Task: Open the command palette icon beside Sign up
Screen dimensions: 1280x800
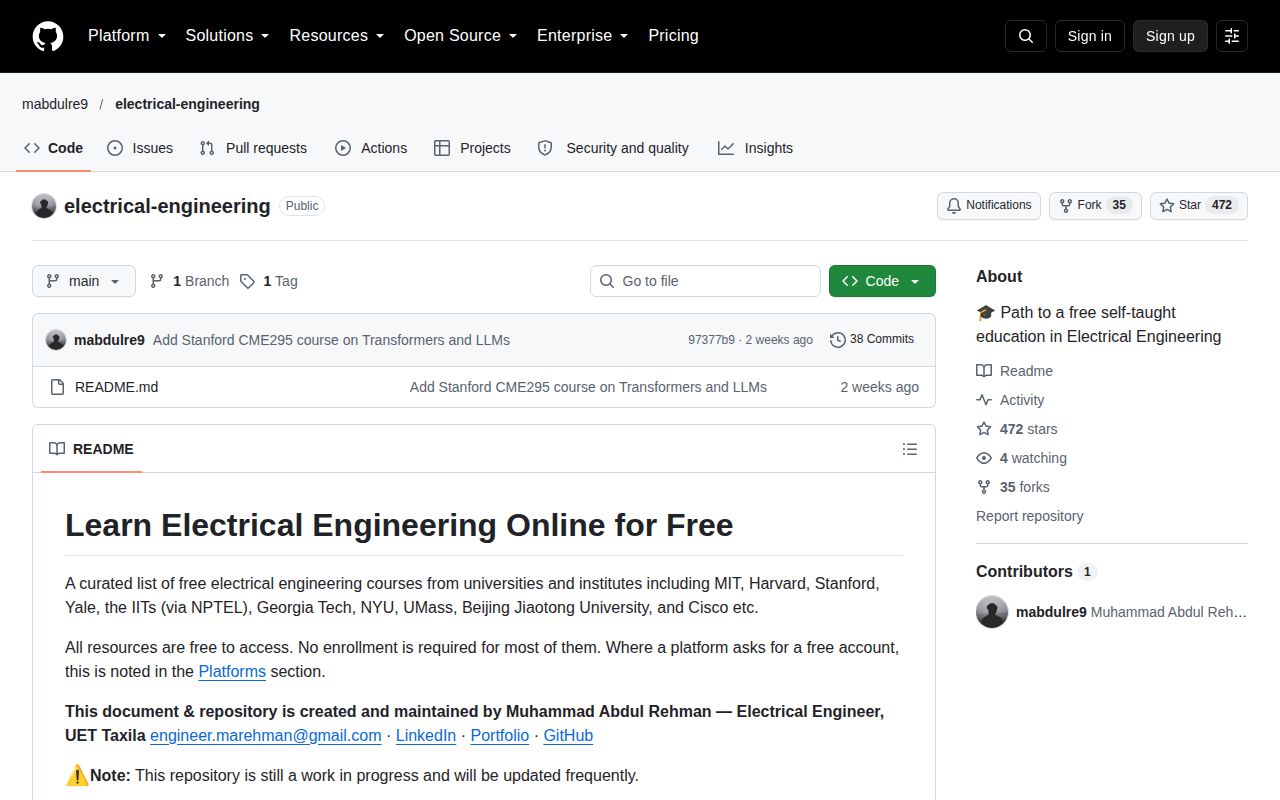Action: point(1232,36)
